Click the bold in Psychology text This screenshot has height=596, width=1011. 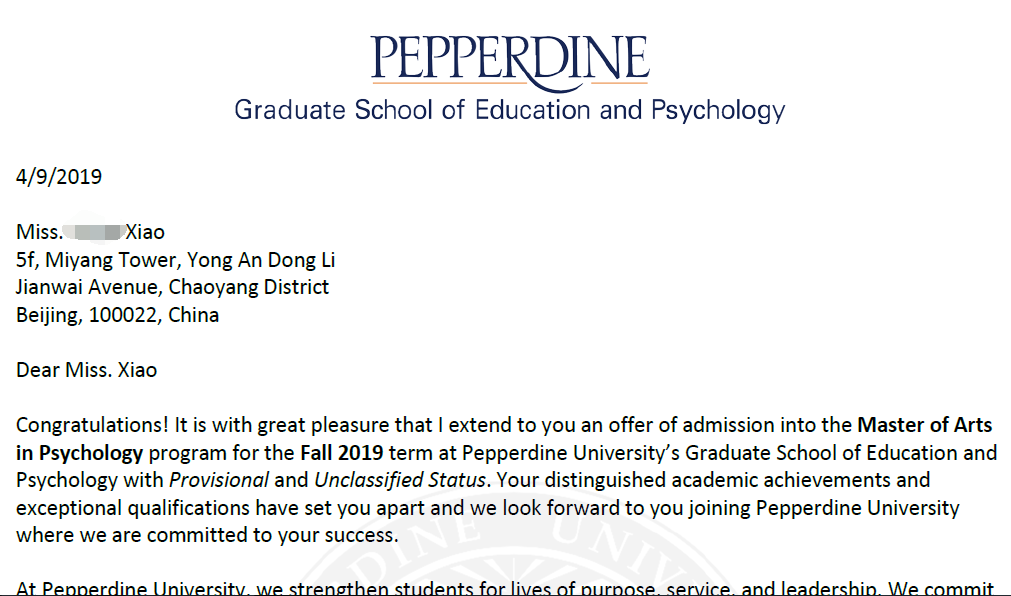(80, 453)
